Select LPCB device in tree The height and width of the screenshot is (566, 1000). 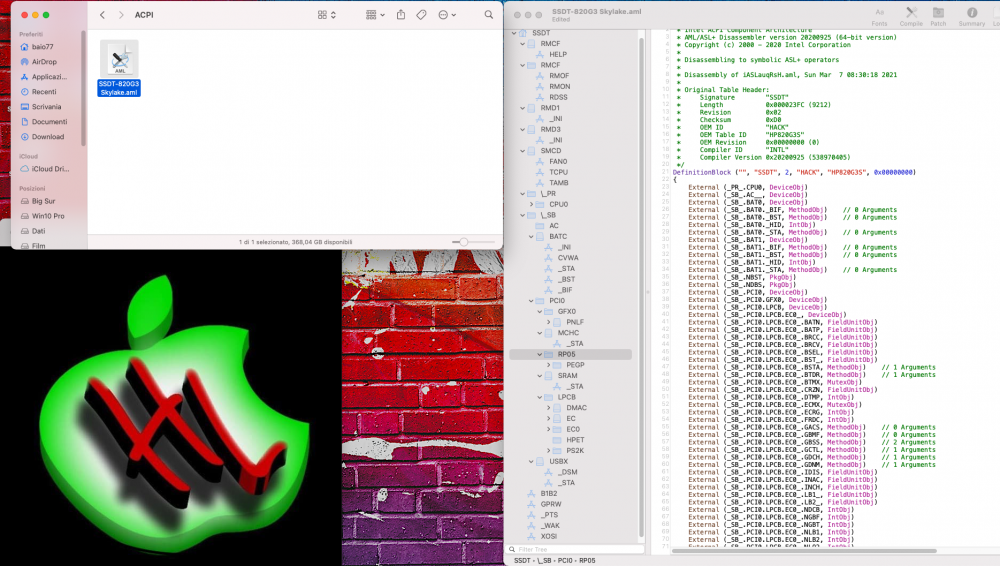coord(567,397)
